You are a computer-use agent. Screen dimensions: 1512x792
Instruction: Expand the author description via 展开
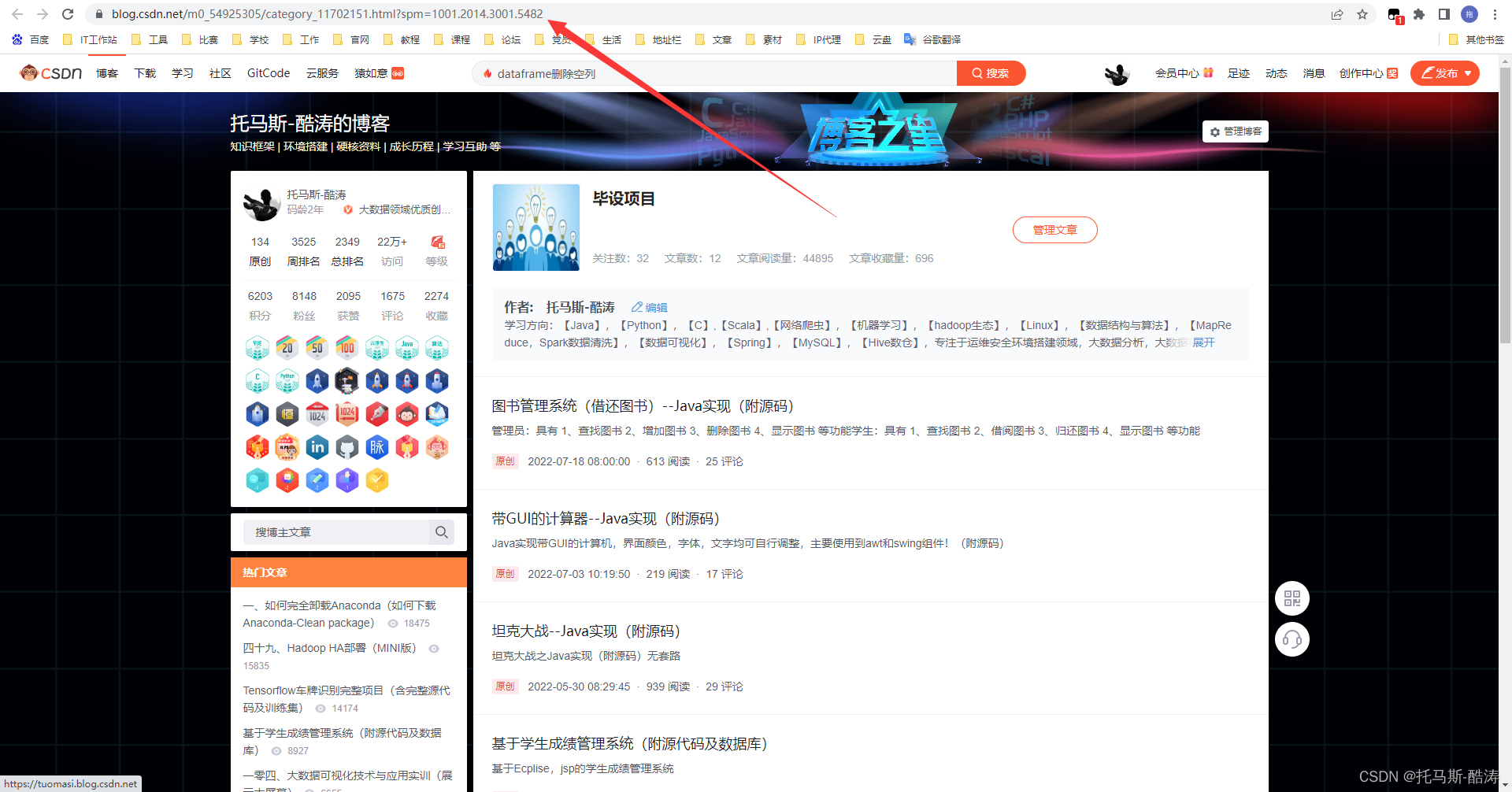click(1203, 342)
